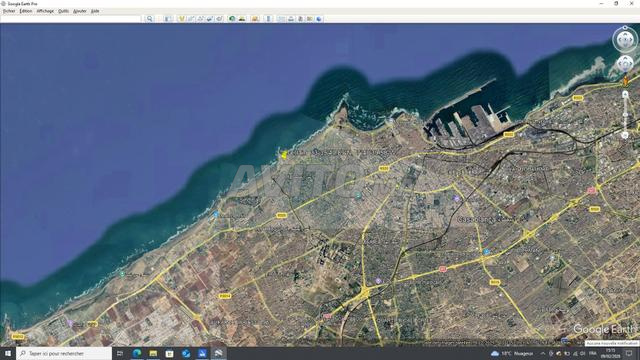Click the Look joystick compass control

625,40
